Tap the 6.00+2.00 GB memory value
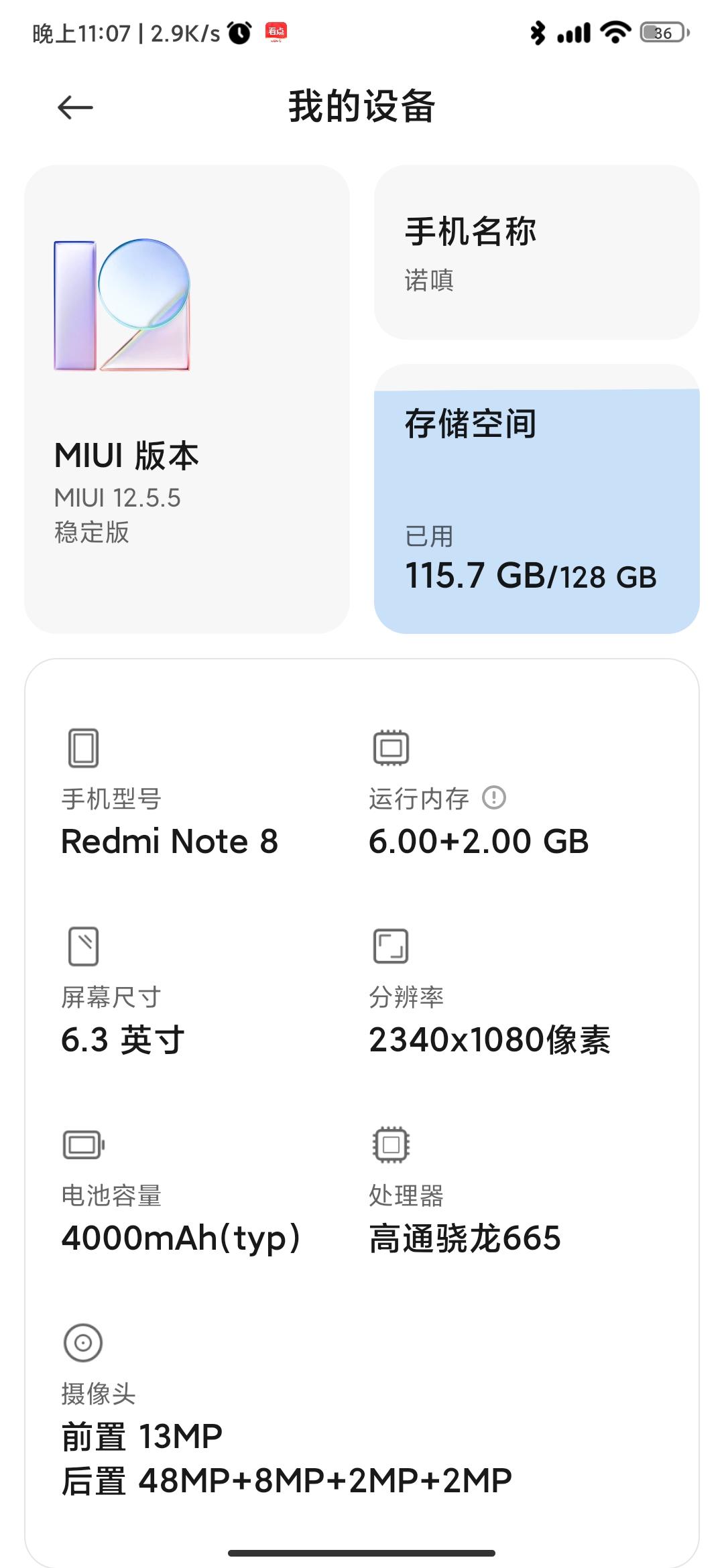This screenshot has height=1568, width=724. point(479,842)
